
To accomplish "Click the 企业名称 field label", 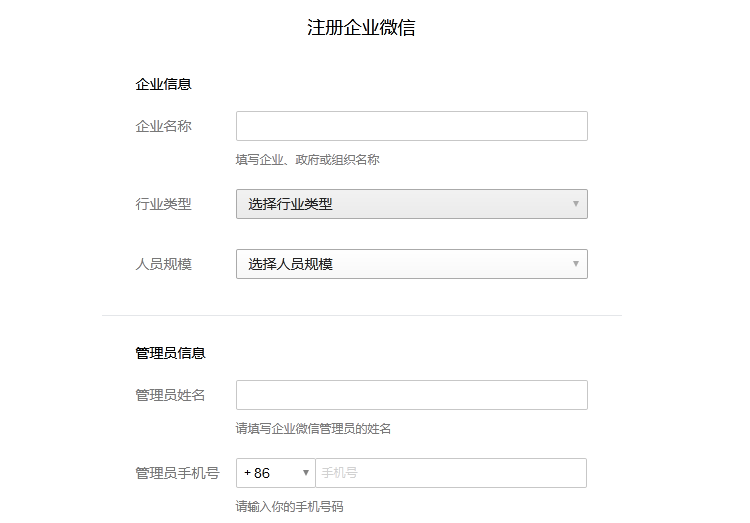I will point(163,126).
